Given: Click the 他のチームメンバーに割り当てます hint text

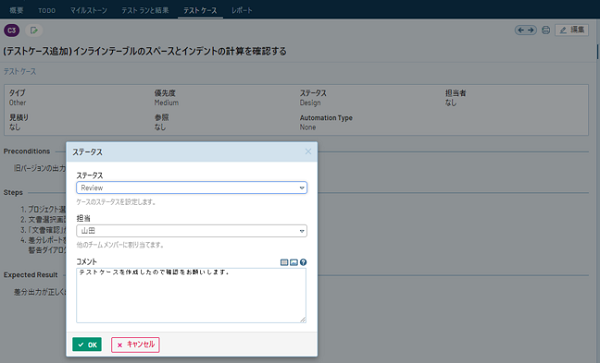Looking at the screenshot, I should [x=121, y=245].
